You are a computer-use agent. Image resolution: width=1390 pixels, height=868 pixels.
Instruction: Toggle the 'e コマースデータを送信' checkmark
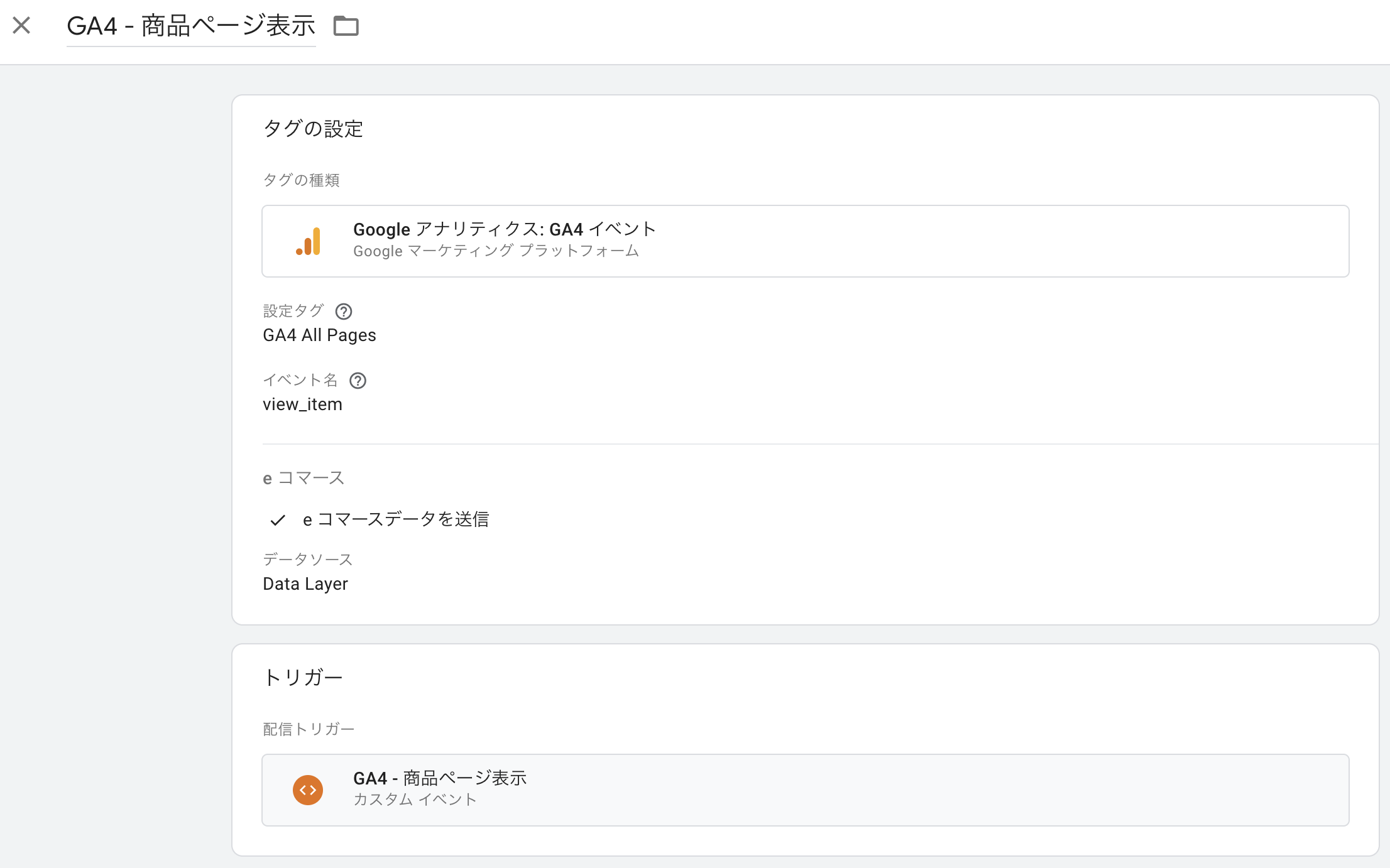(x=278, y=520)
